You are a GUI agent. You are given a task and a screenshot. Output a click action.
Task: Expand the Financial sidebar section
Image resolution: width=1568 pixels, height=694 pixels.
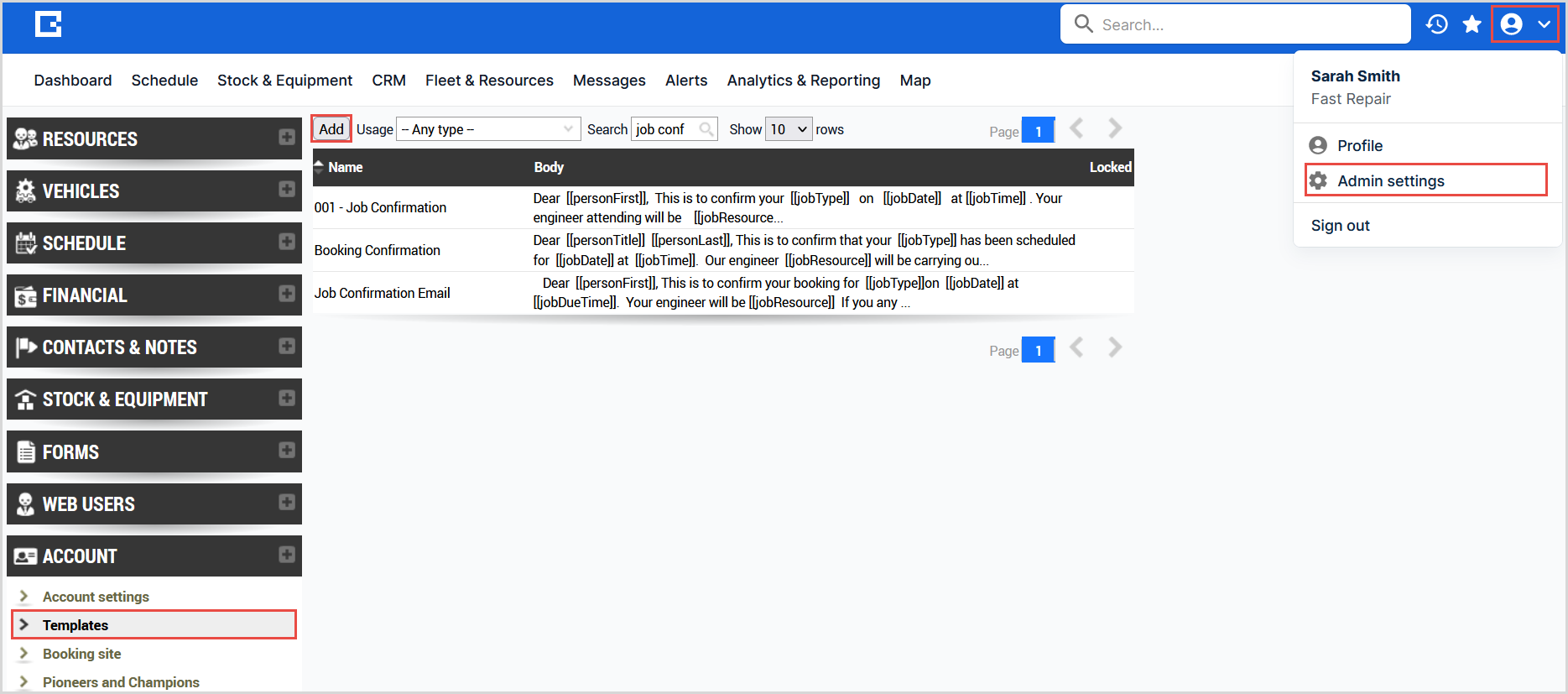pos(286,294)
